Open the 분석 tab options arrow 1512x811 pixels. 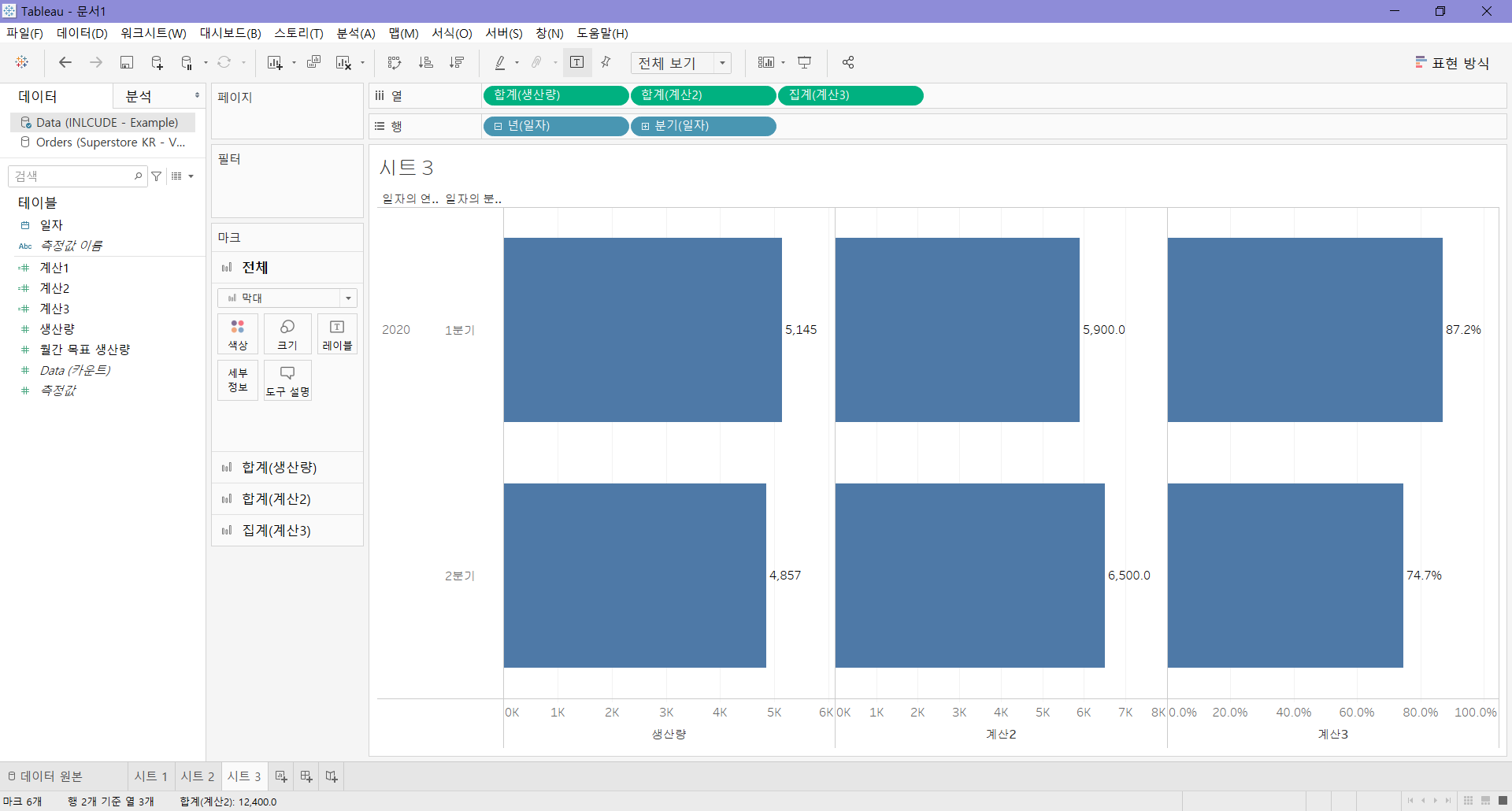[x=197, y=96]
